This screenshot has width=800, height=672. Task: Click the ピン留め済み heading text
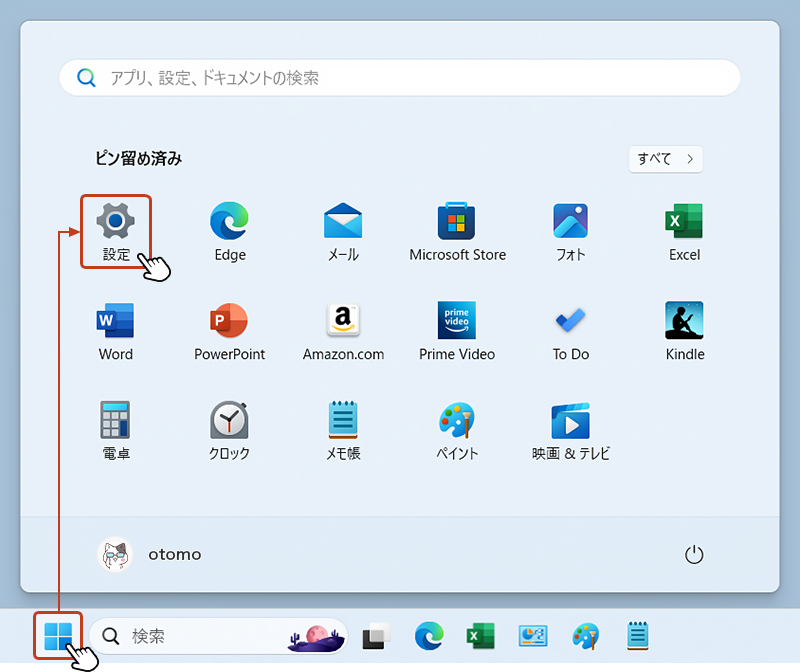coord(138,158)
